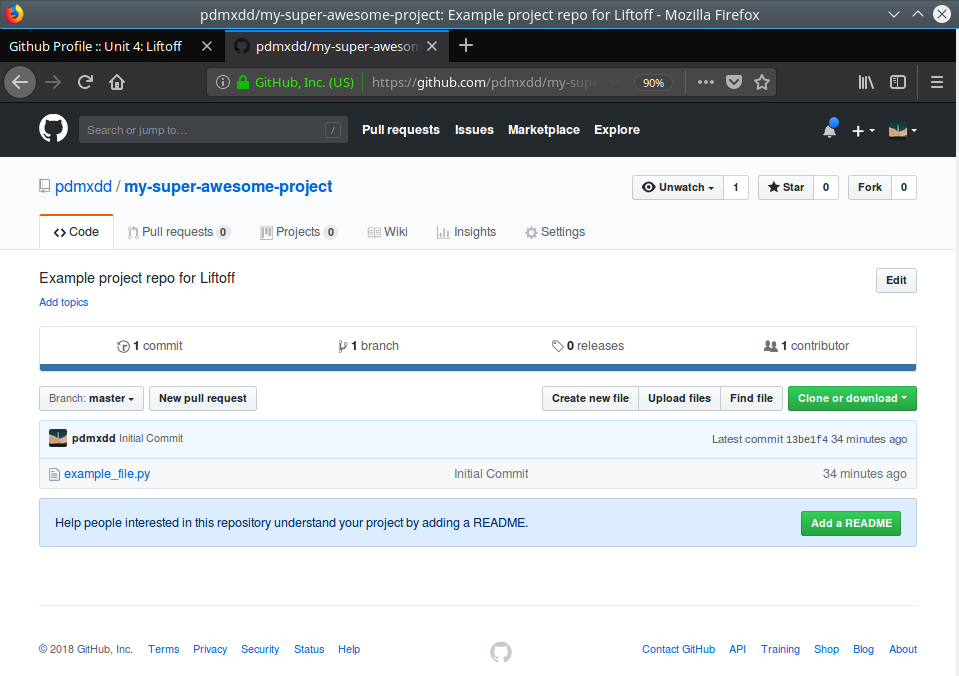Expand the Branch: master dropdown
The image size is (959, 676).
tap(91, 398)
